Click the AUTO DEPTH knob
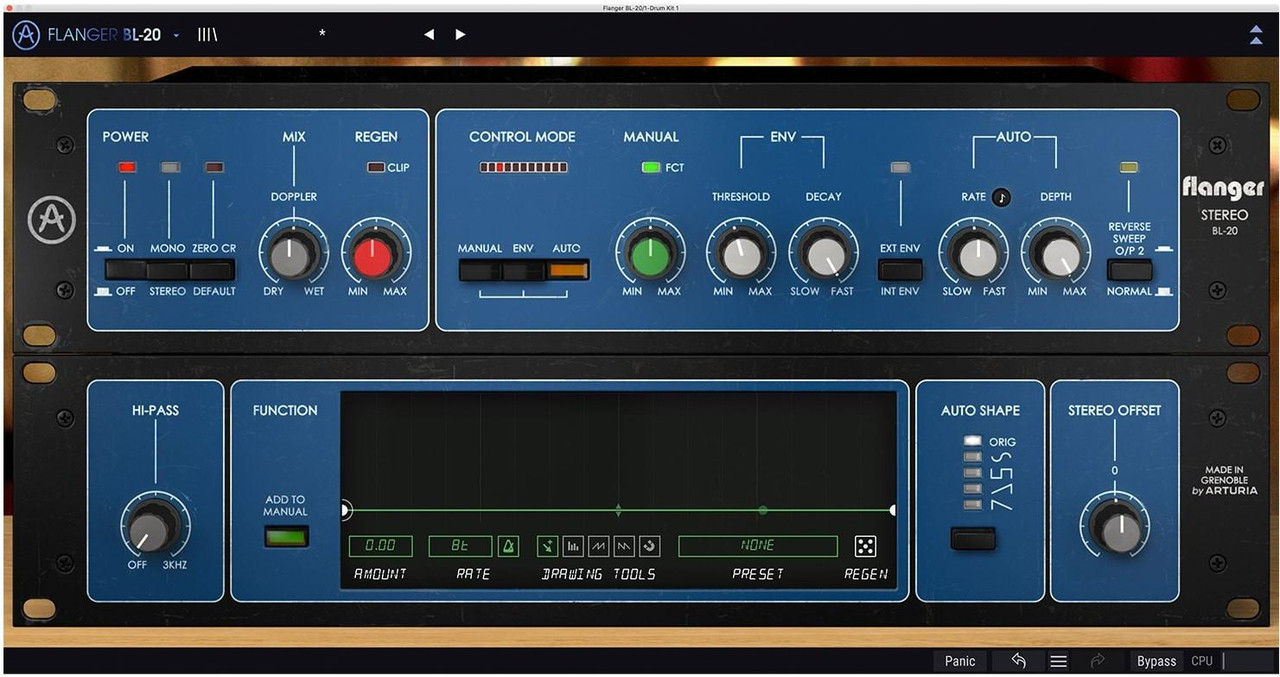This screenshot has width=1280, height=677. point(1056,253)
